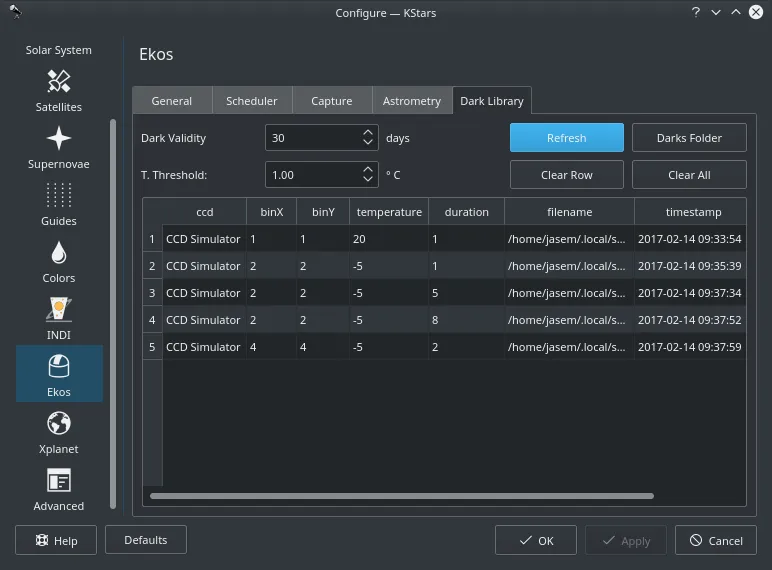Sort by the binY column header
Image resolution: width=772 pixels, height=570 pixels.
[323, 212]
